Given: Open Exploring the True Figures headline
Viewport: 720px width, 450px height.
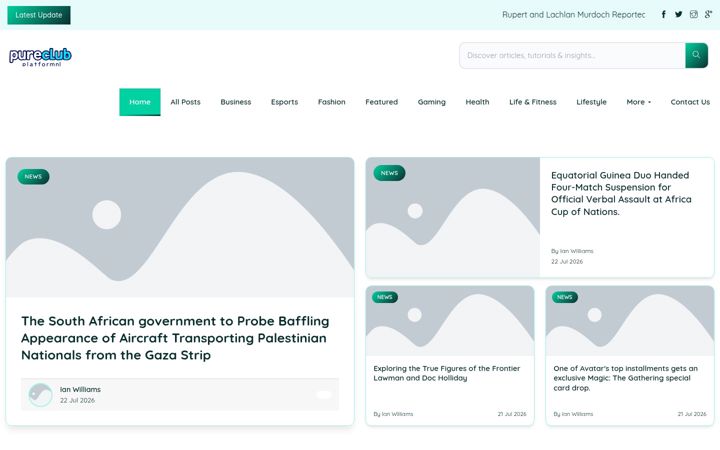Looking at the screenshot, I should point(447,373).
